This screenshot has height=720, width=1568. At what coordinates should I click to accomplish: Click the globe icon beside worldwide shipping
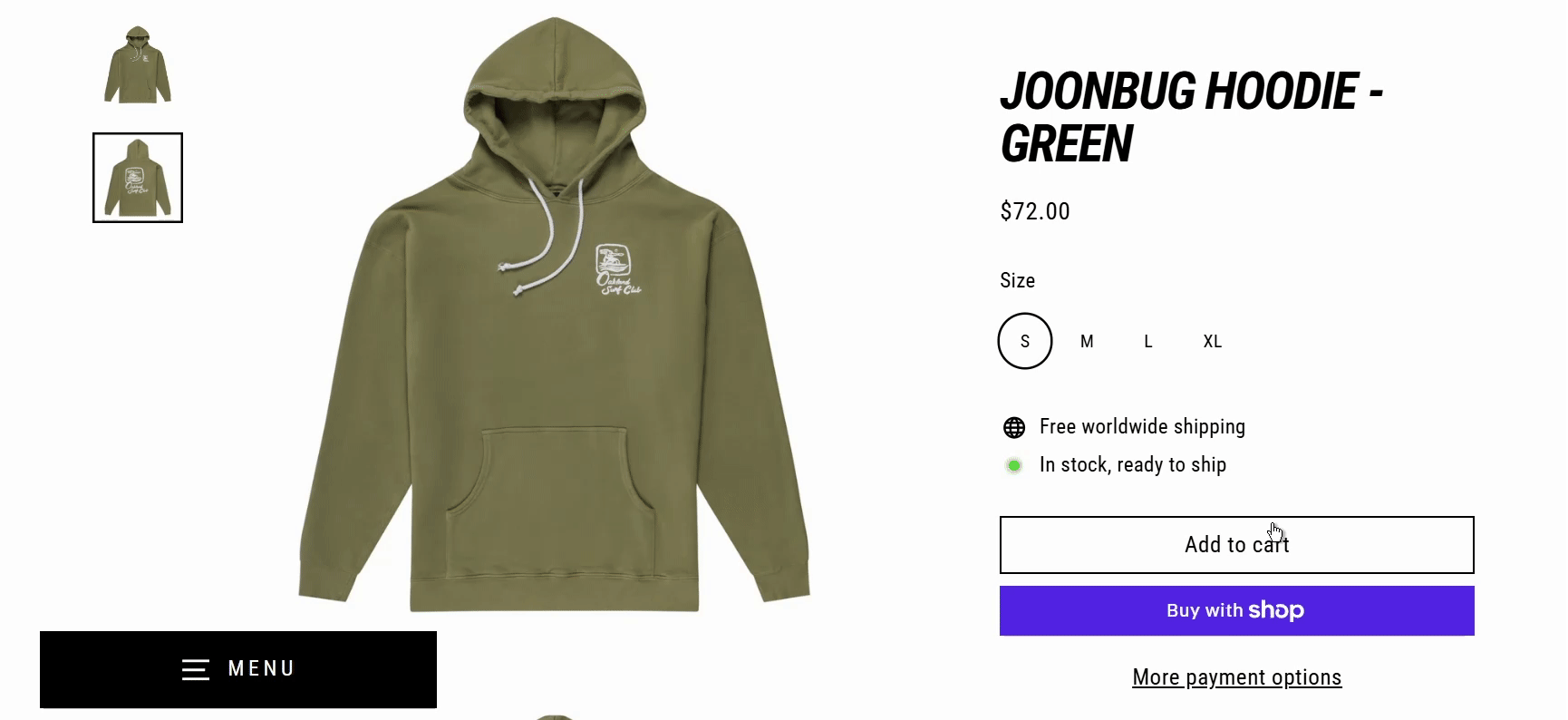click(x=1014, y=427)
